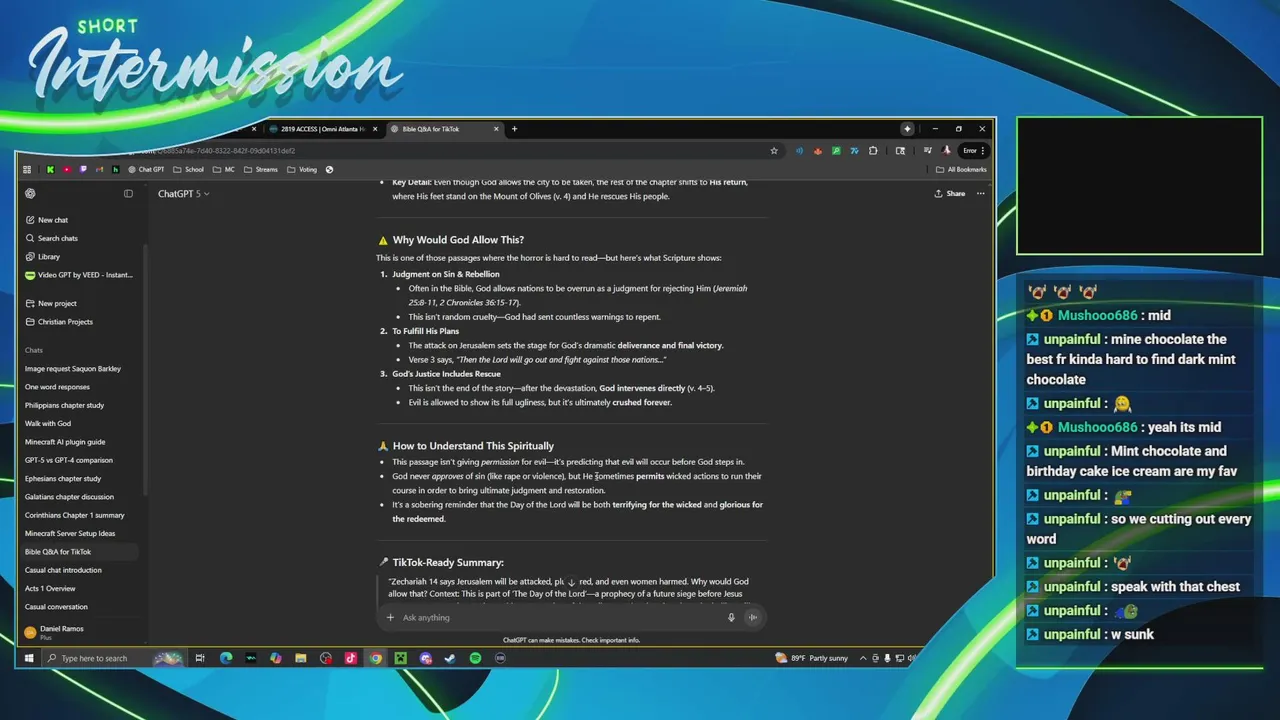
Task: Click the ChatGPT logo icon in sidebar
Action: (30, 194)
